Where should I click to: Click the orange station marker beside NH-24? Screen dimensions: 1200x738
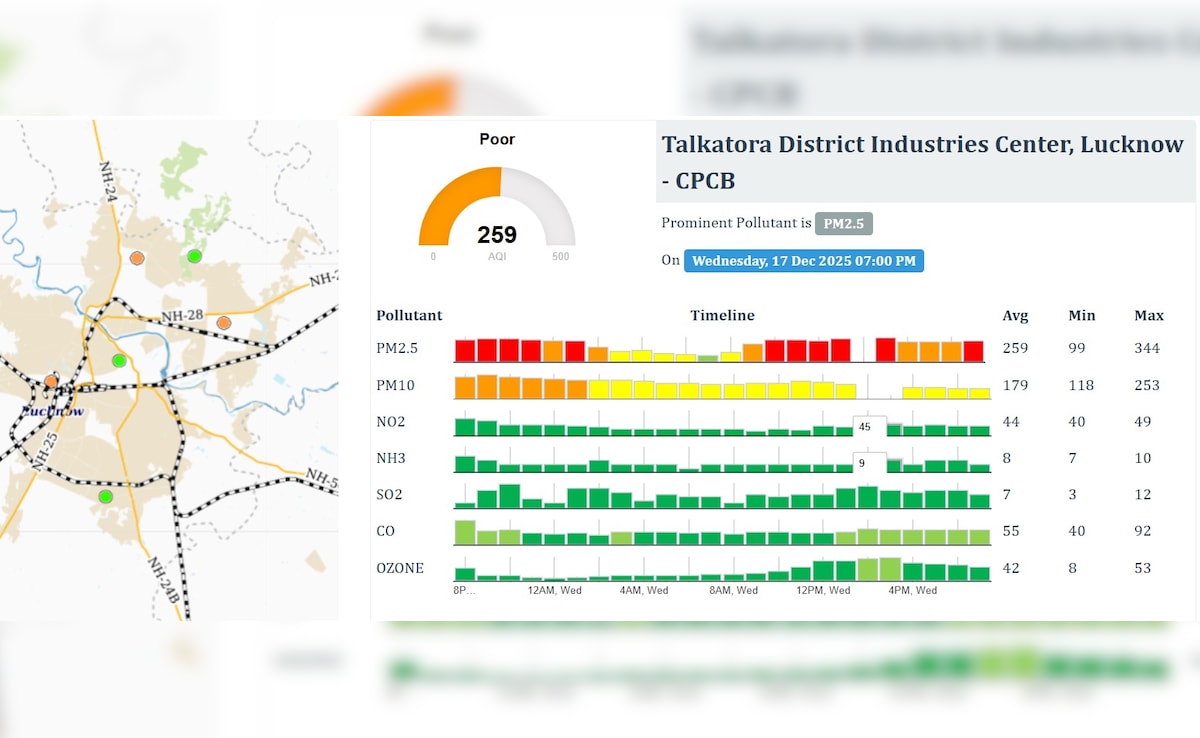pos(137,258)
